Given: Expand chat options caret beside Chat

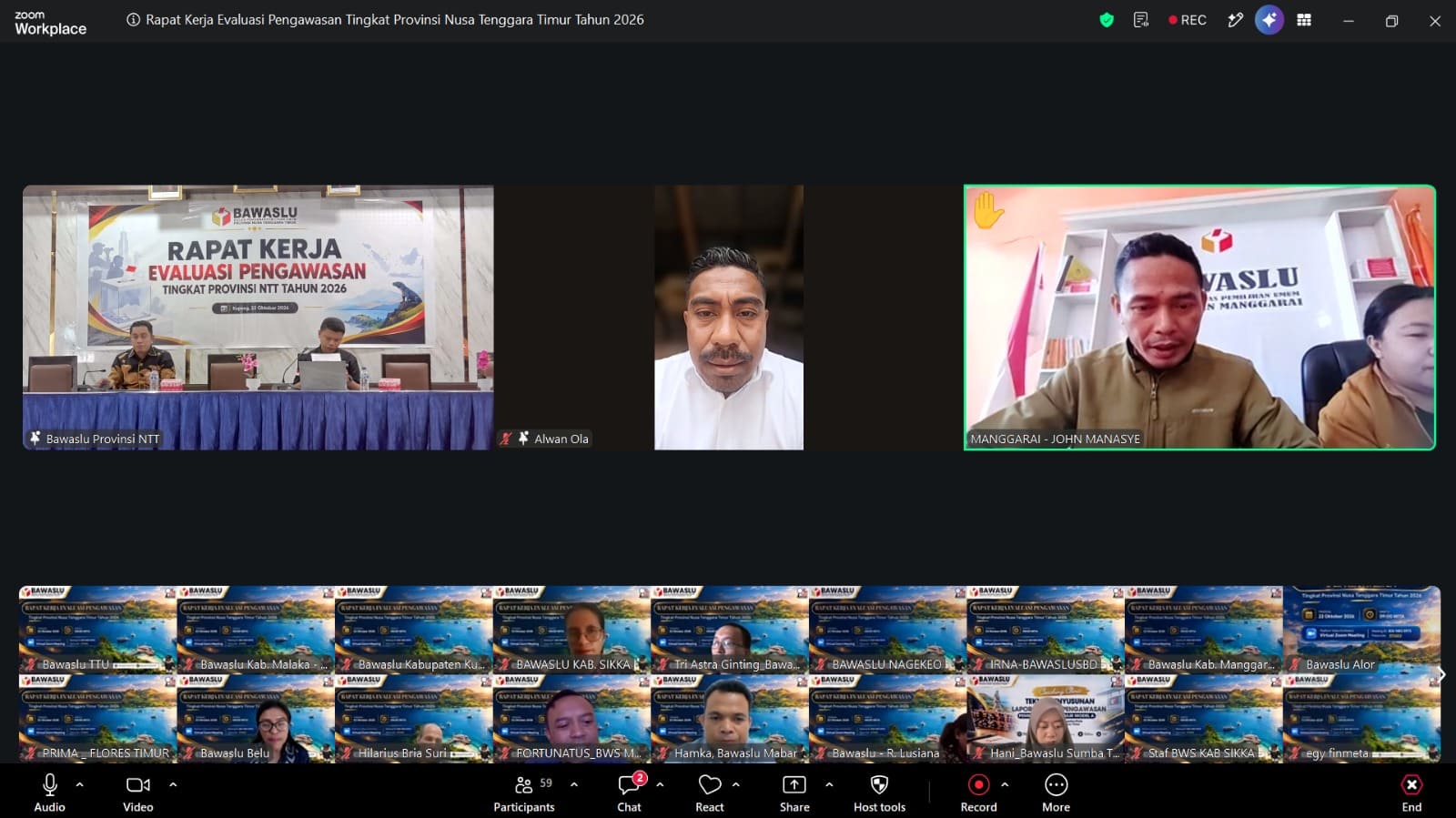Looking at the screenshot, I should [660, 784].
